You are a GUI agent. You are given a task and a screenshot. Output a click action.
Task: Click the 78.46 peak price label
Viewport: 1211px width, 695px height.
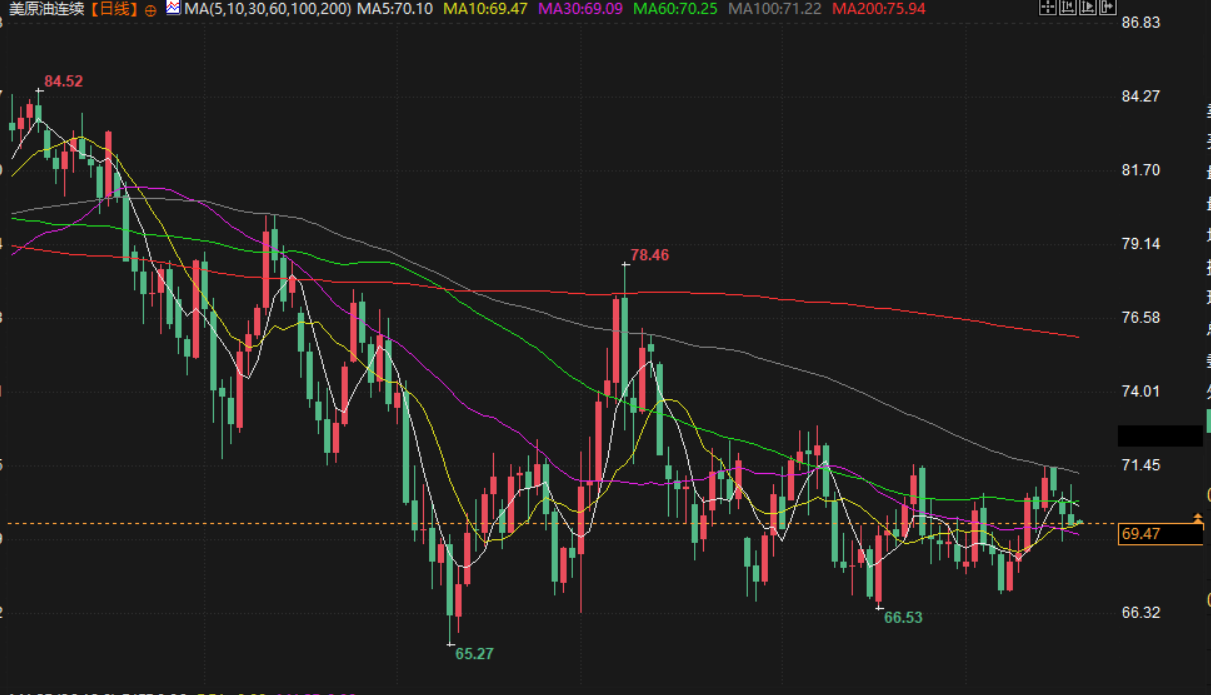click(650, 255)
